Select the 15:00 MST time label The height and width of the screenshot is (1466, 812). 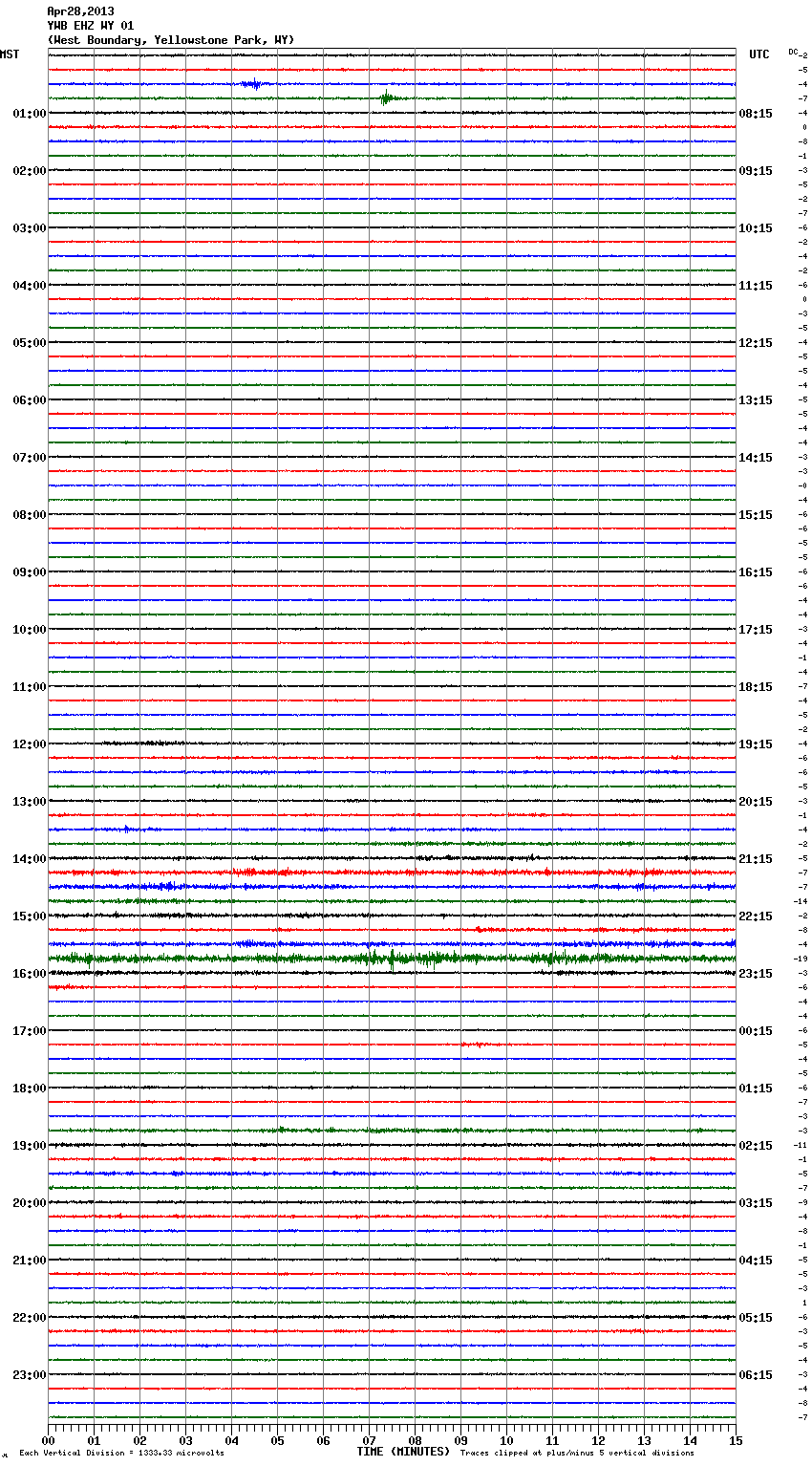click(x=29, y=916)
